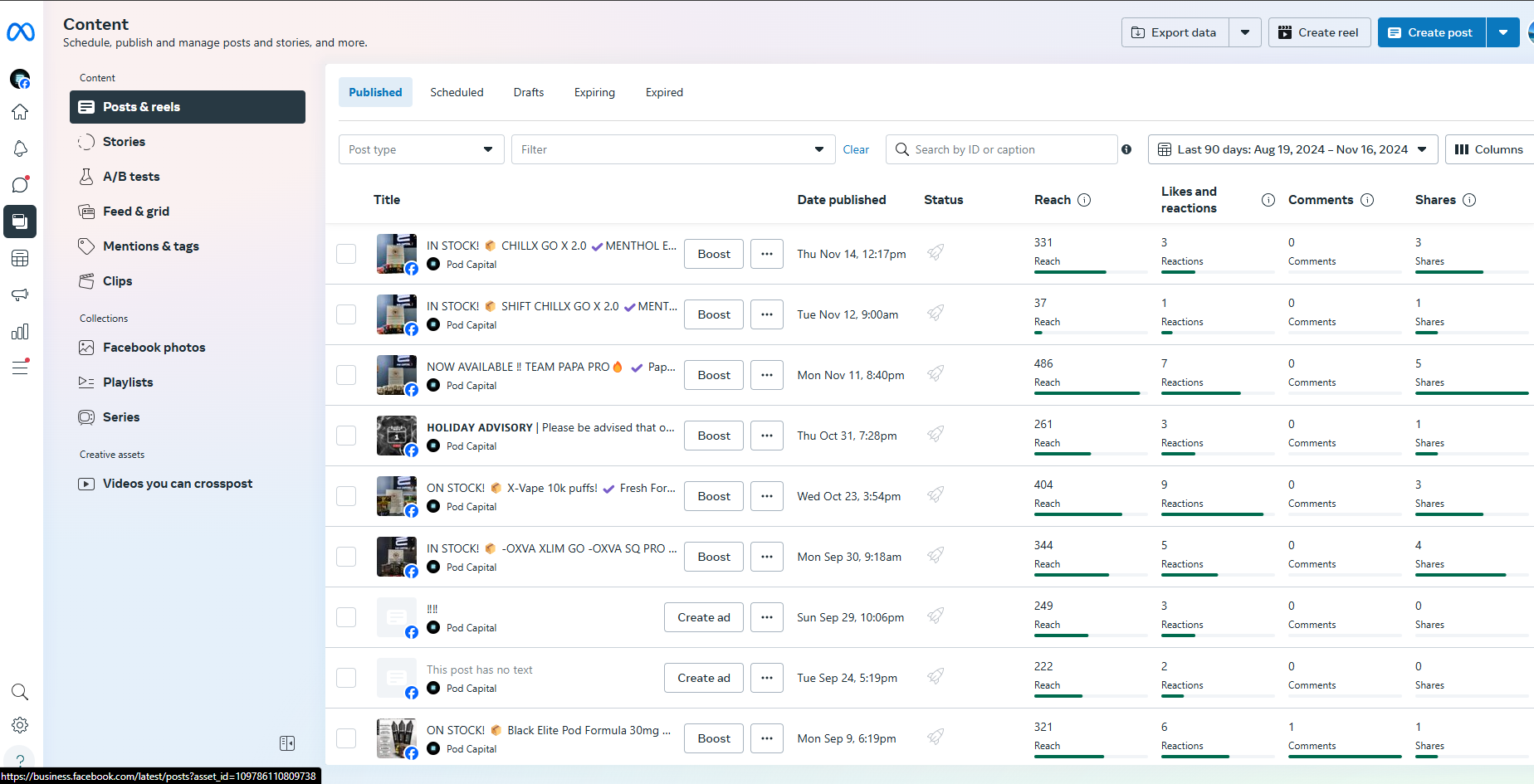Select the TEAM PAPA PRO post checkbox
1534x784 pixels.
coord(346,375)
